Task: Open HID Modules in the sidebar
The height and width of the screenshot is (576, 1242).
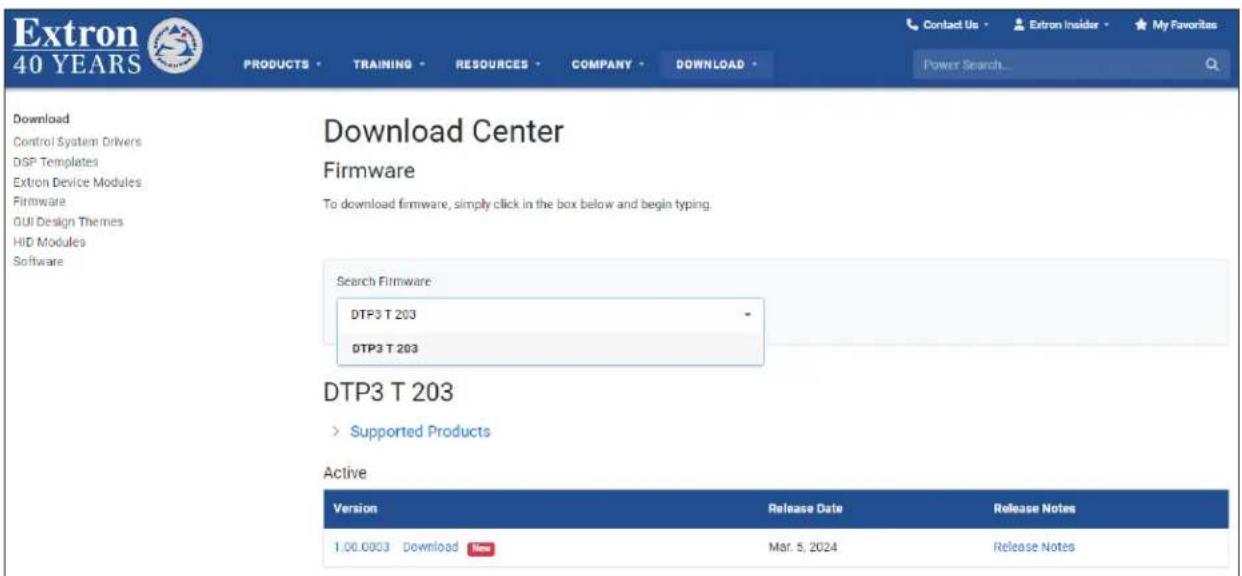Action: point(49,241)
